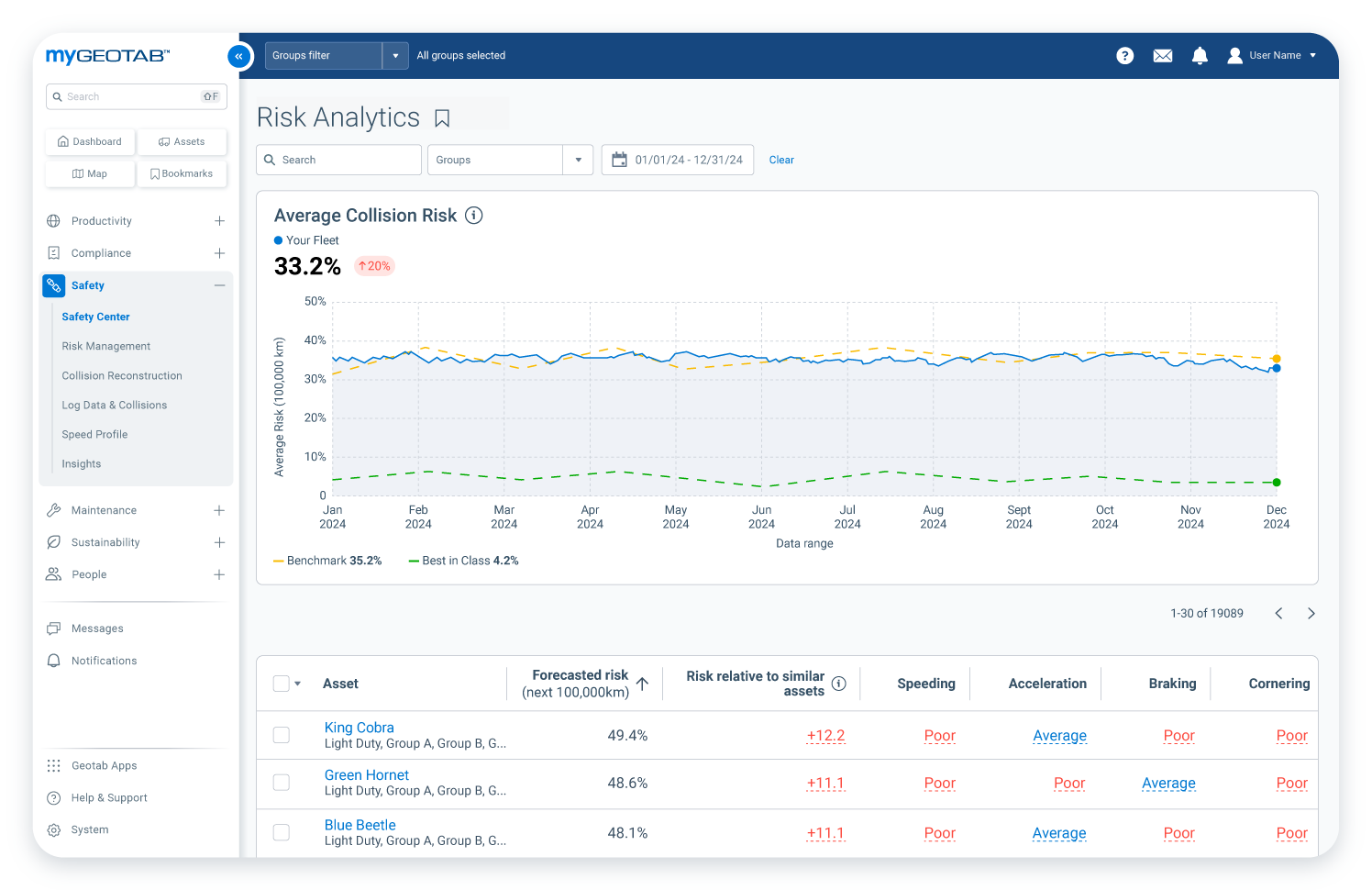
Task: Collapse the Safety section
Action: [x=219, y=285]
